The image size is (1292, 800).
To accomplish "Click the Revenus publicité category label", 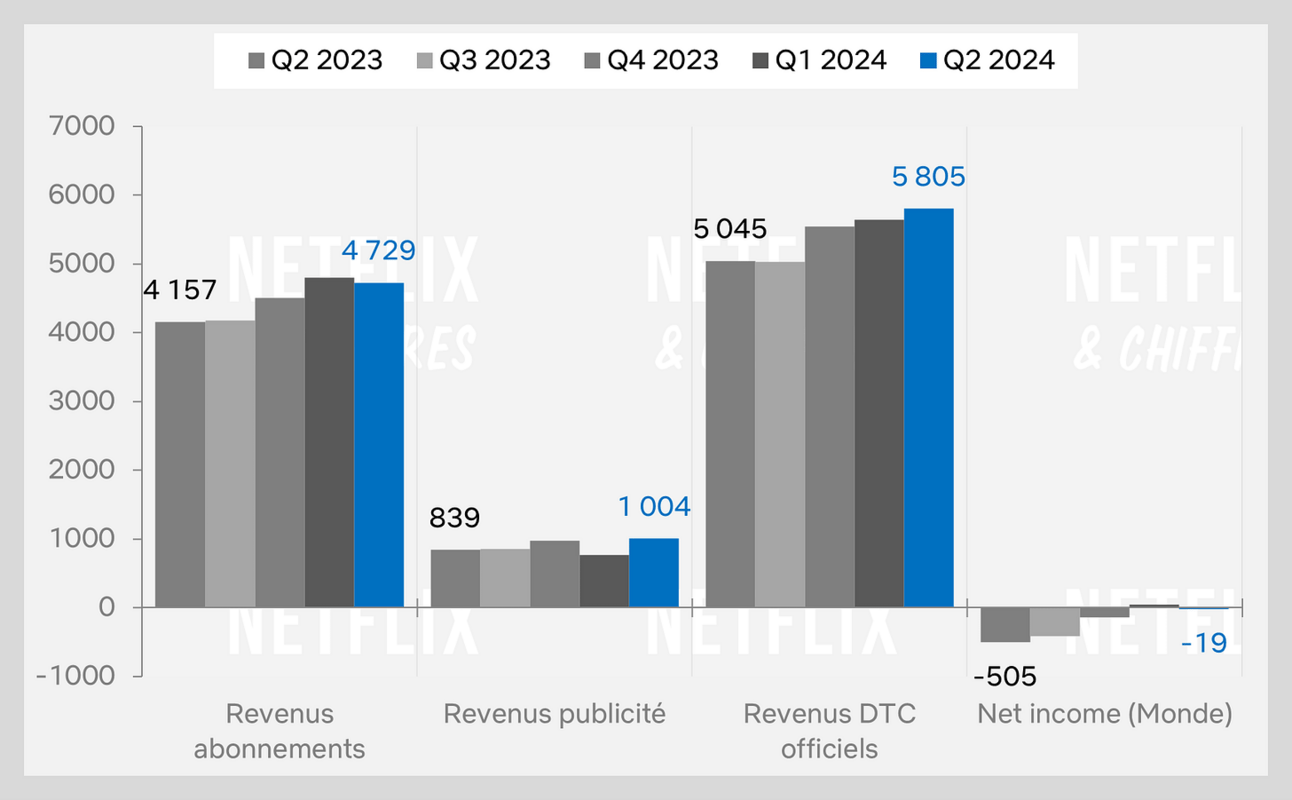I will (x=554, y=714).
